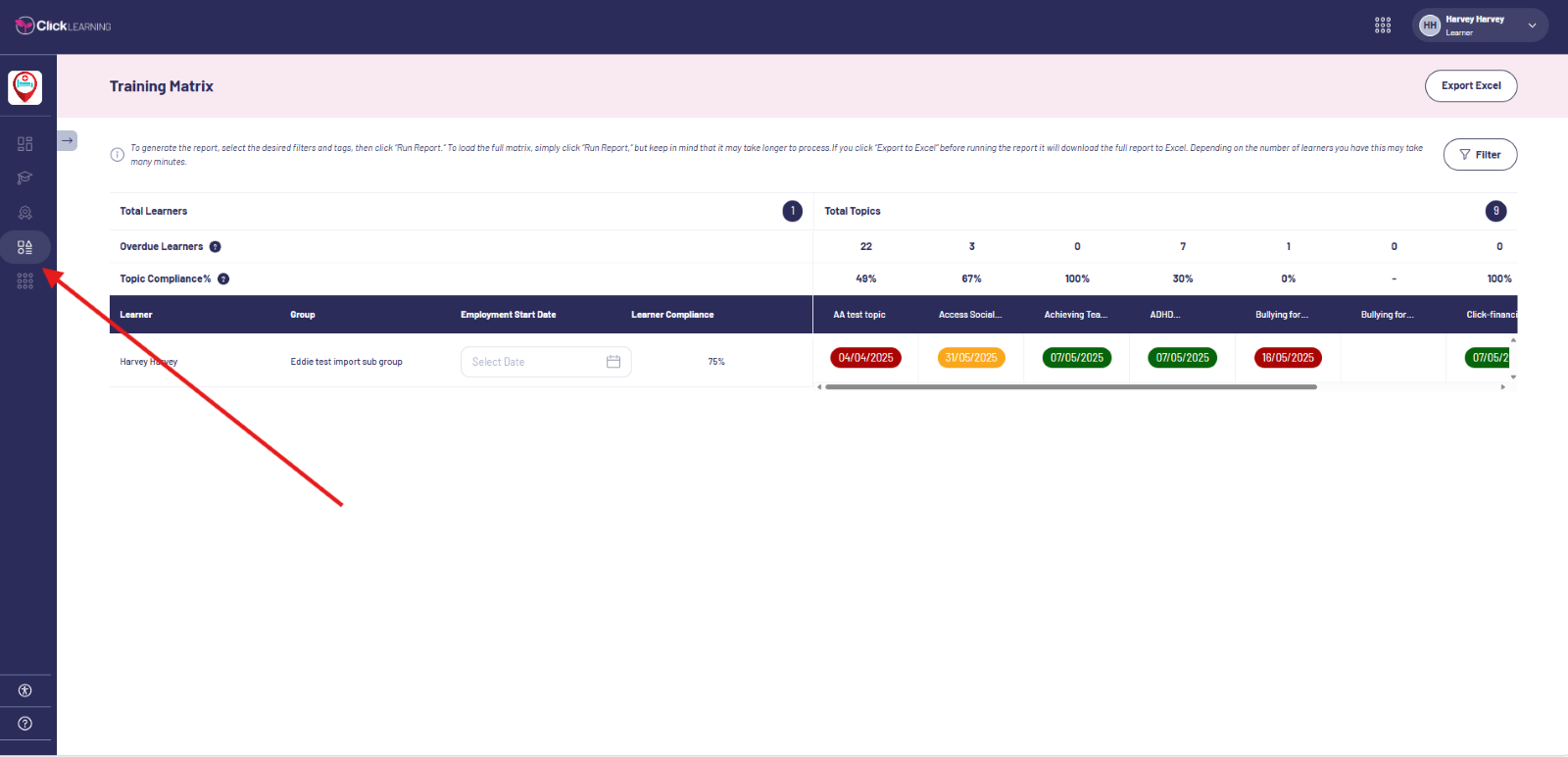Click the HH avatar circle

[1430, 25]
